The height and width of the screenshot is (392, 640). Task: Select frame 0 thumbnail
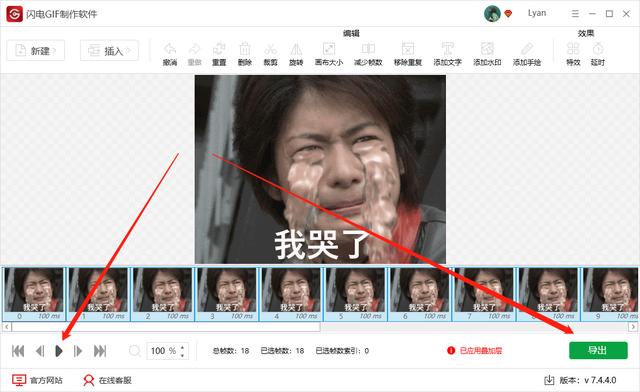tap(34, 294)
